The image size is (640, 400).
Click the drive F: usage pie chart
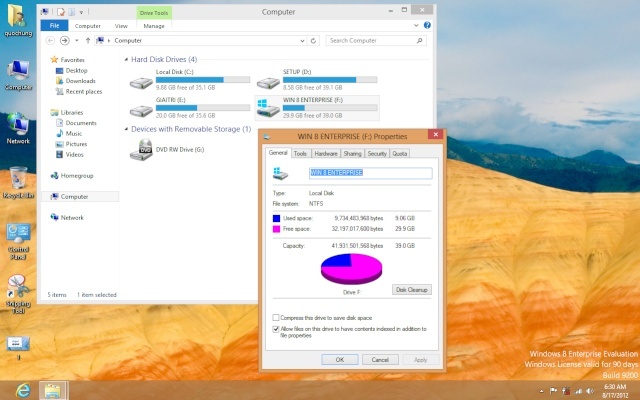[x=351, y=269]
